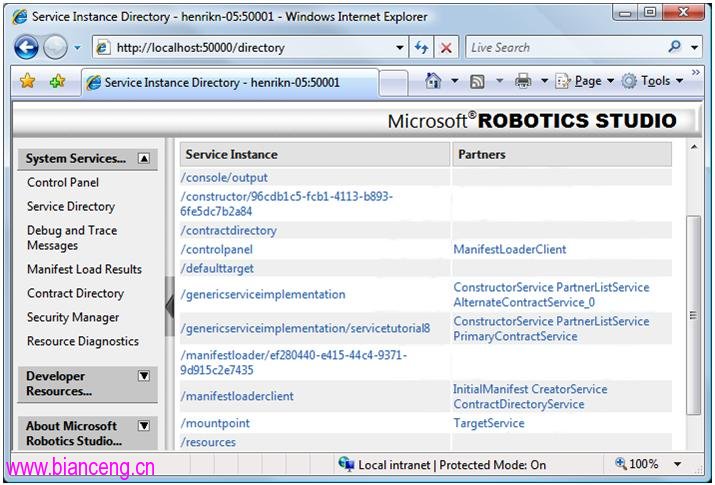
Task: Open the /console/output service link
Action: tap(224, 178)
